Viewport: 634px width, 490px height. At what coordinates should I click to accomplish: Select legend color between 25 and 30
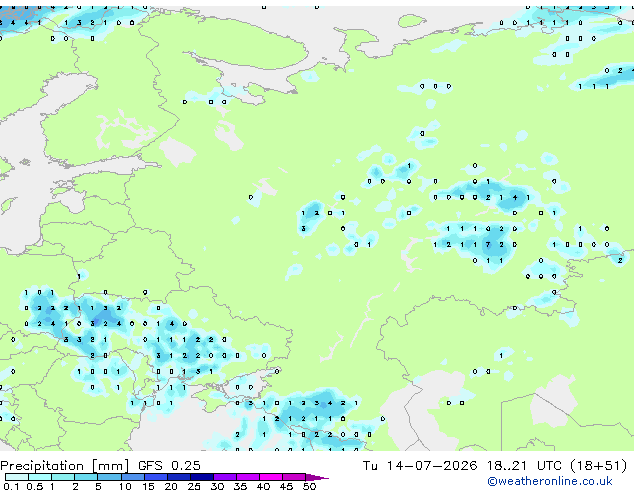point(201,477)
